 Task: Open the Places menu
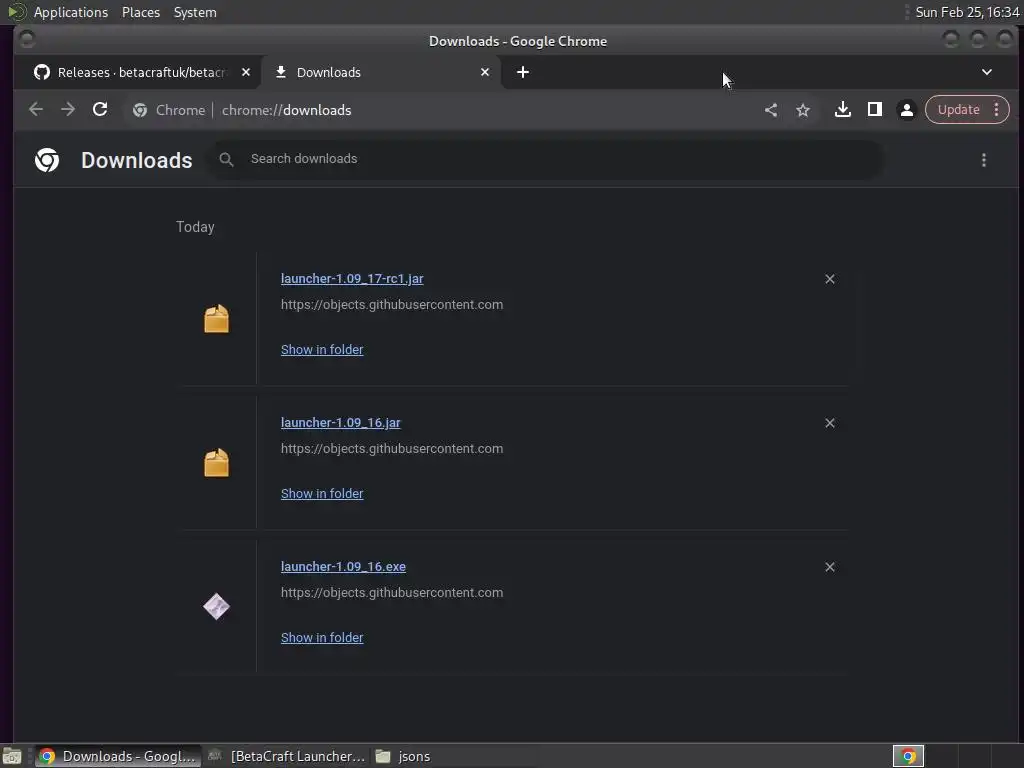(x=140, y=12)
